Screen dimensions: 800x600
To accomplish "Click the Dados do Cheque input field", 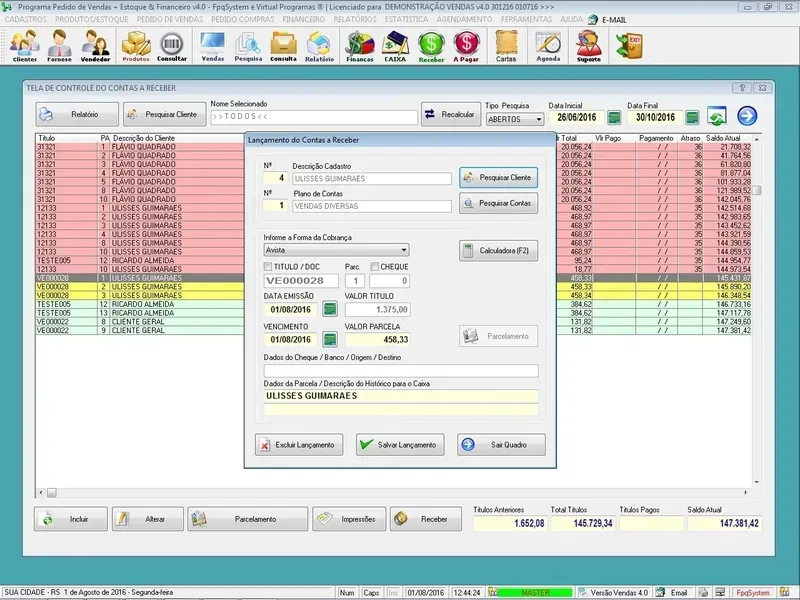I will pos(400,371).
